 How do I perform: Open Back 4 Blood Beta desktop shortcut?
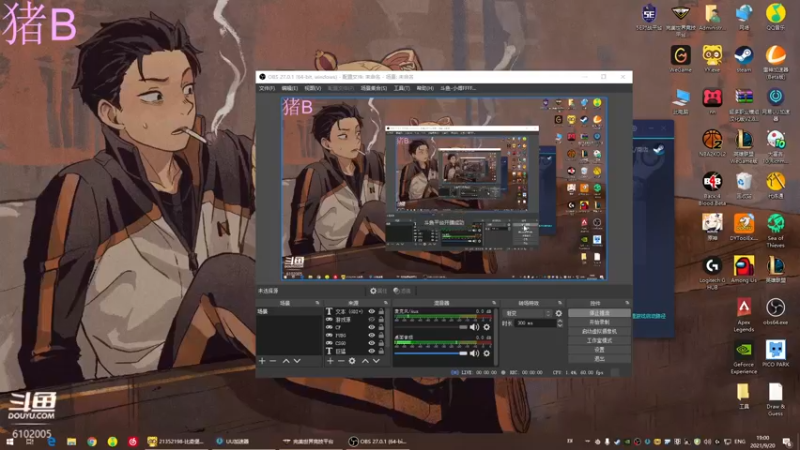click(712, 188)
